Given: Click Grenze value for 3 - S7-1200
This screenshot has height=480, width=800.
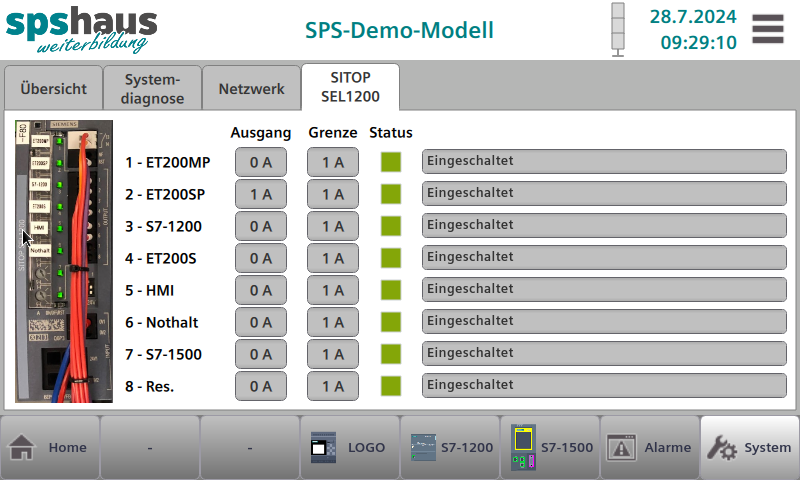Looking at the screenshot, I should tap(333, 226).
